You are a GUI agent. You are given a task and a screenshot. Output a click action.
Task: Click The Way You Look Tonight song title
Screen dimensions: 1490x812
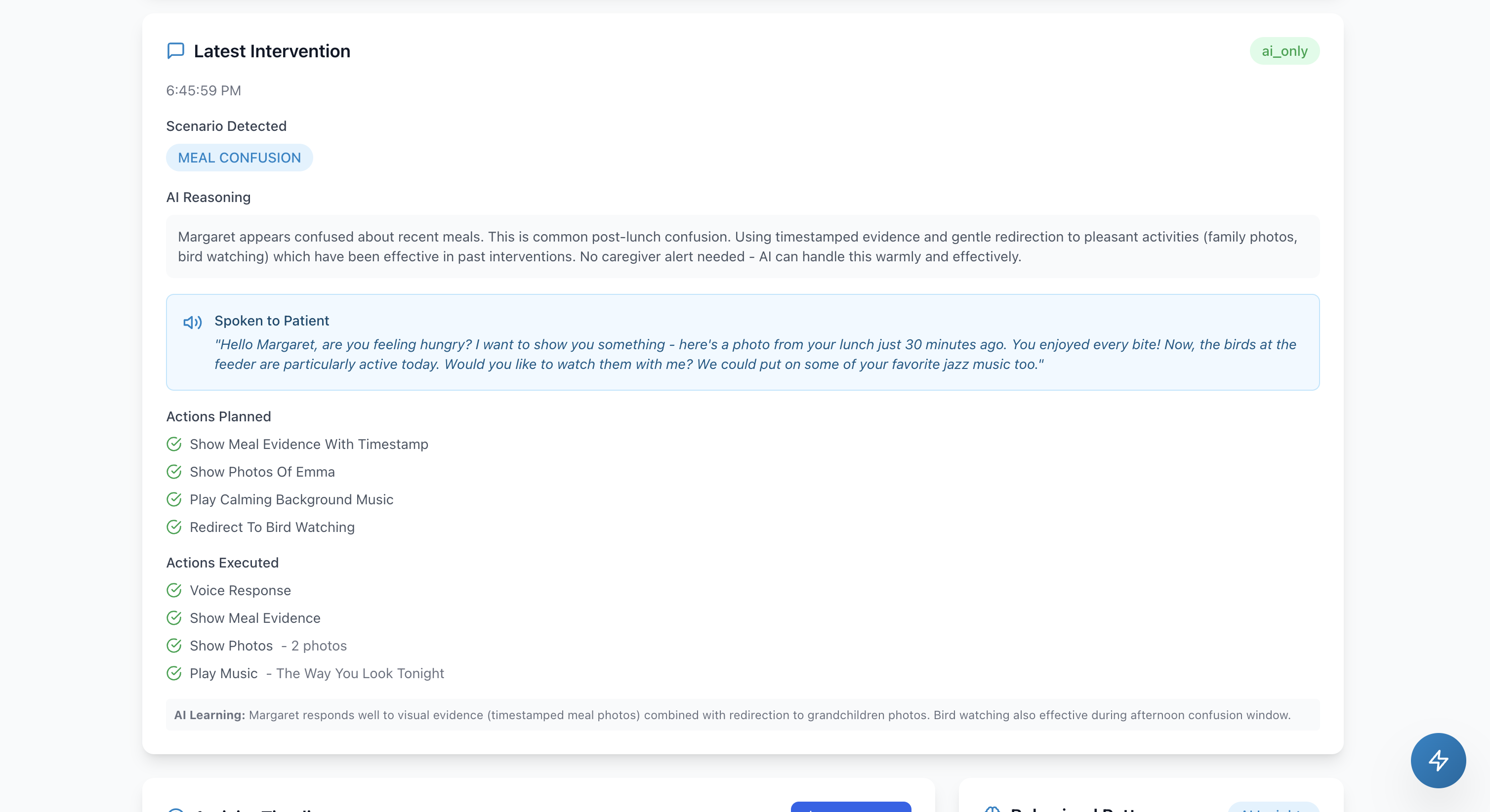tap(360, 673)
